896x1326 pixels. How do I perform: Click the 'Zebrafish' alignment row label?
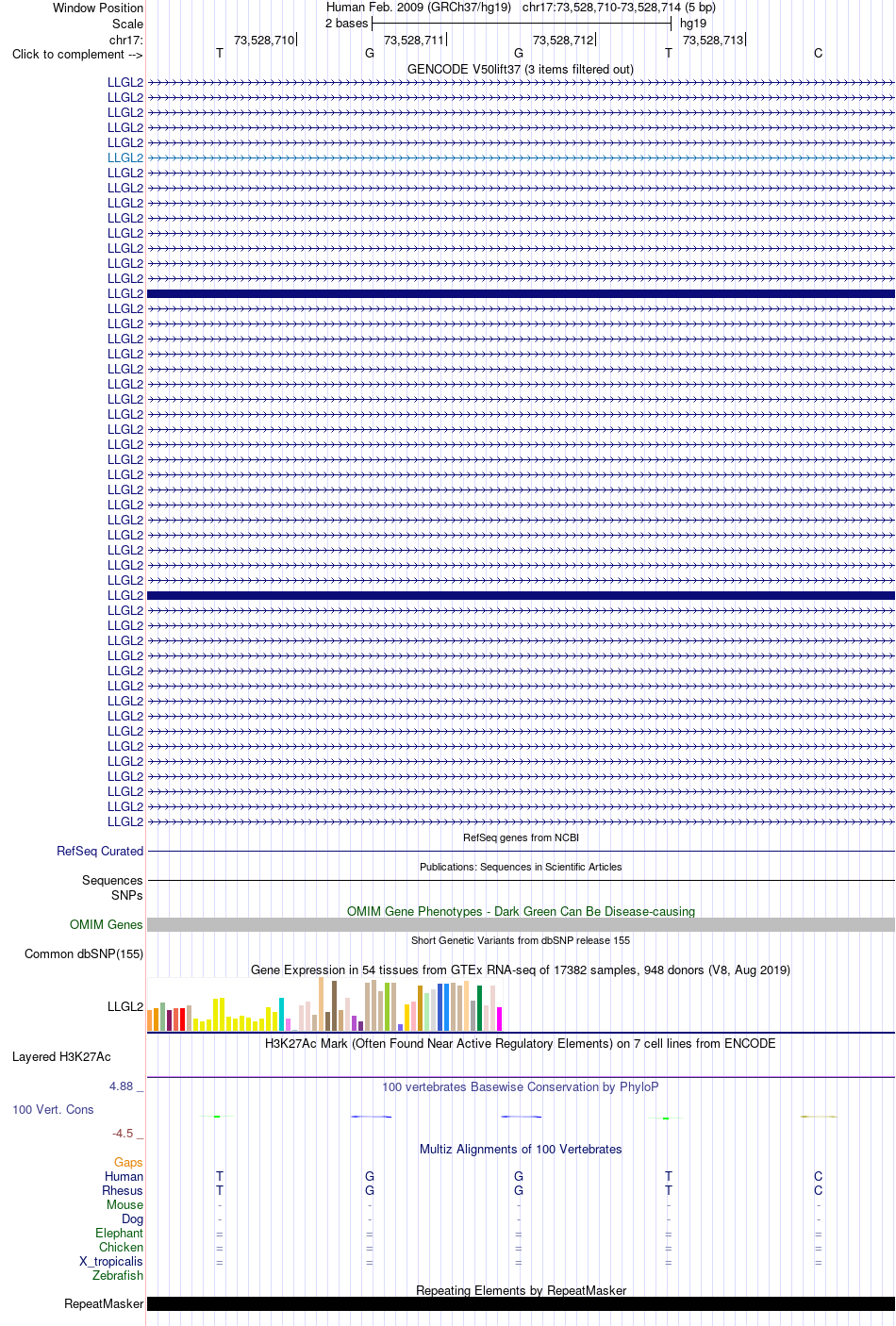coord(118,1275)
